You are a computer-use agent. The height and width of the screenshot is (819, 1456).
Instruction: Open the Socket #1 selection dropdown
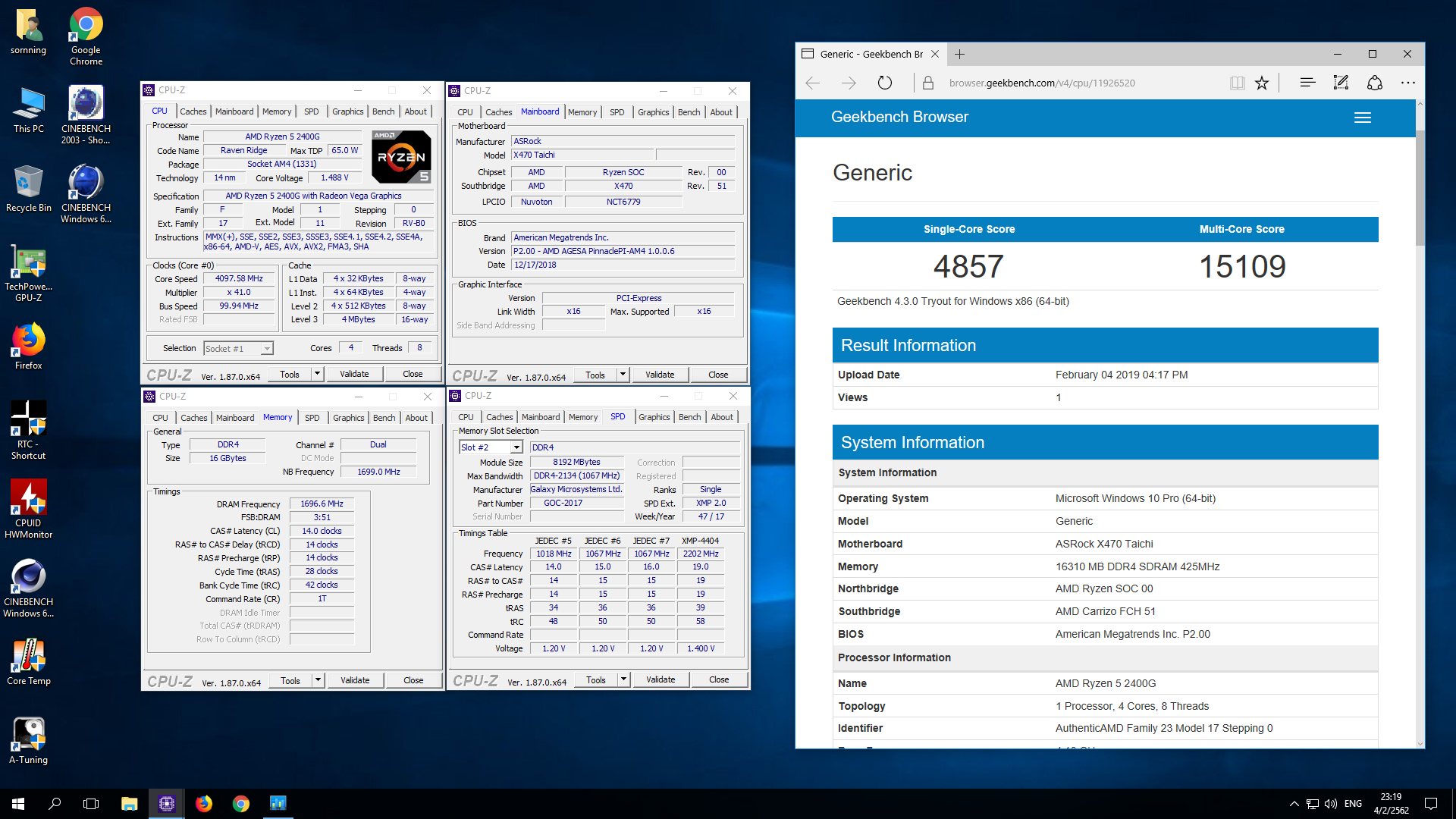(238, 349)
